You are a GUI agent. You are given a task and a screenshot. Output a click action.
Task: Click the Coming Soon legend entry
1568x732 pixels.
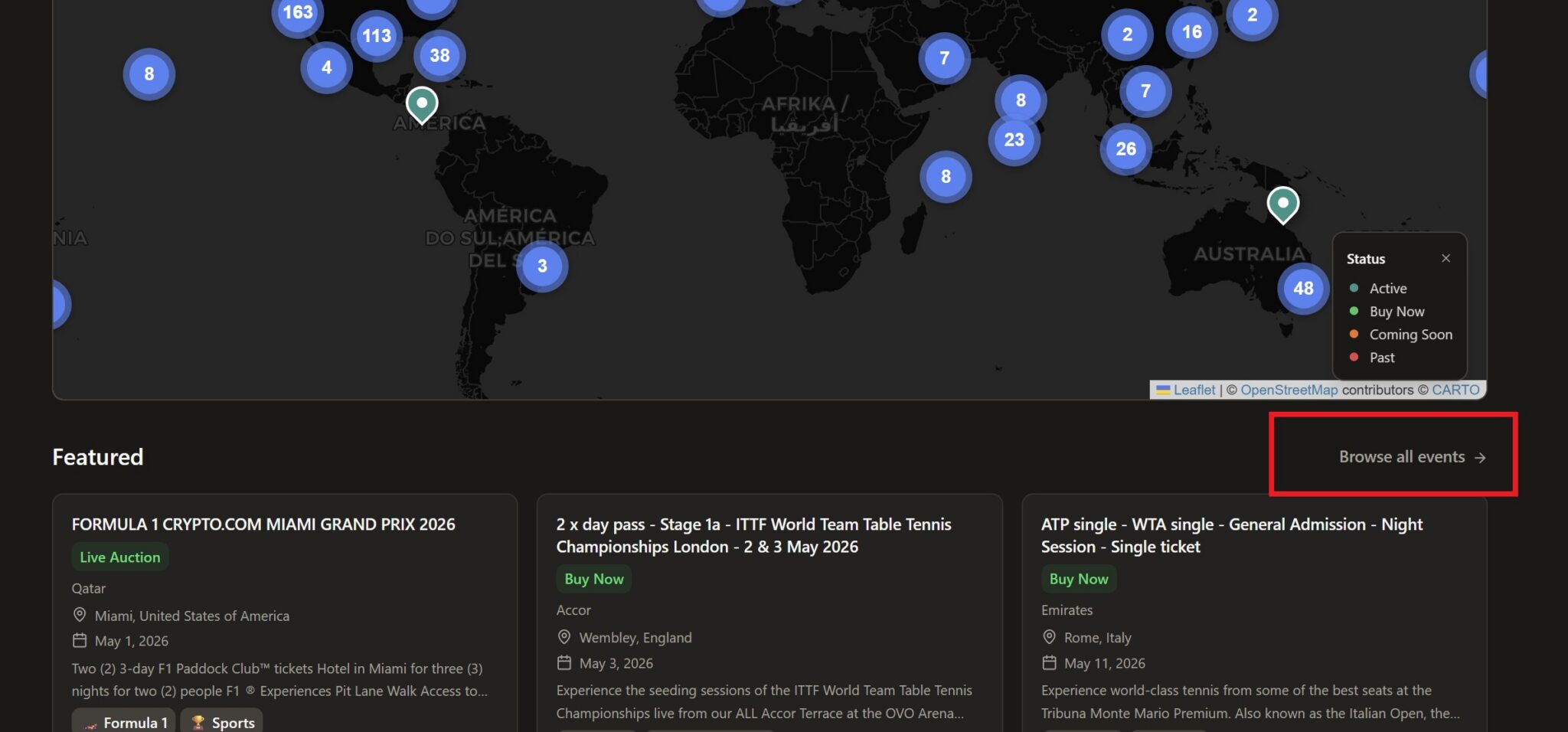click(1410, 335)
